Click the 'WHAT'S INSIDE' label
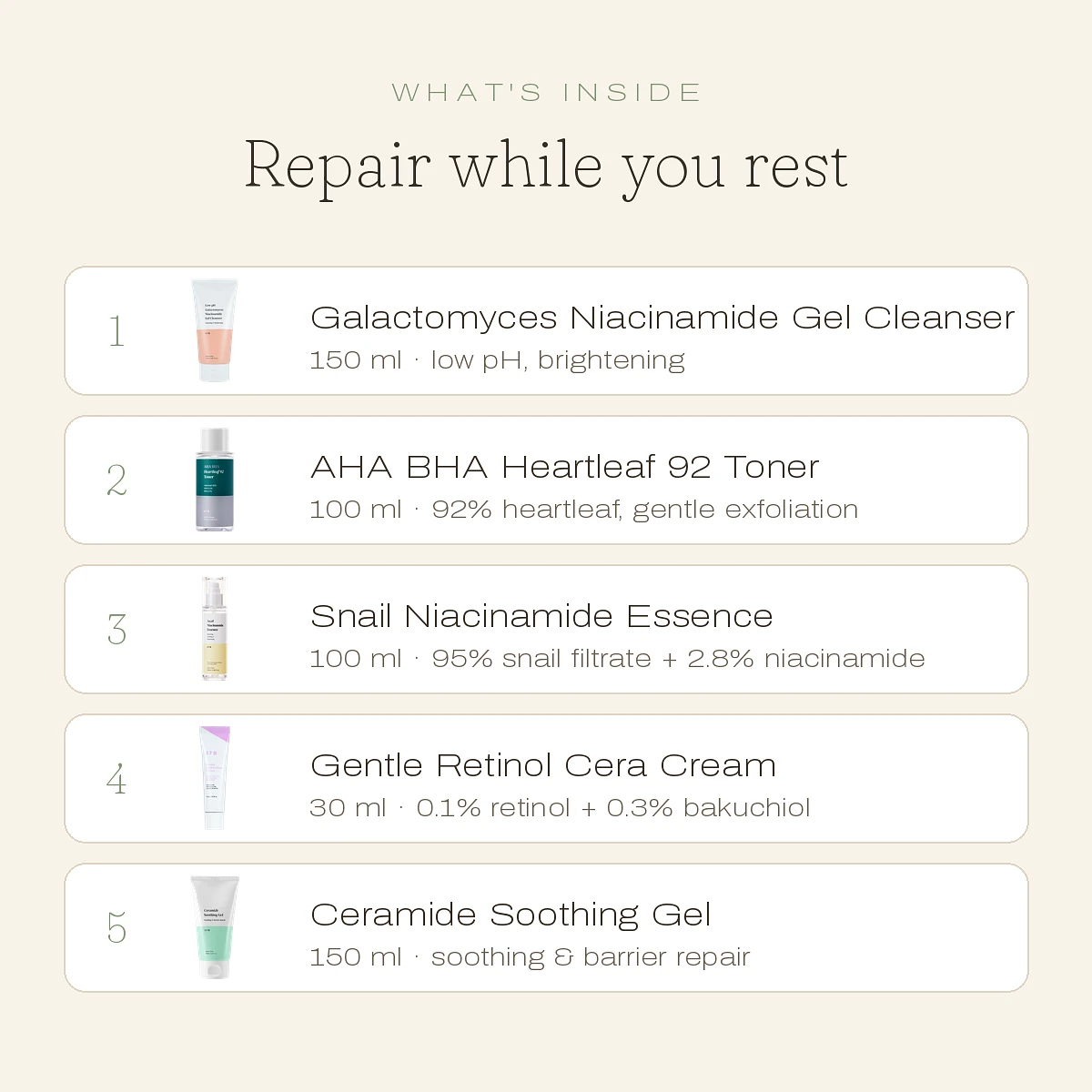The width and height of the screenshot is (1092, 1092). point(546,93)
